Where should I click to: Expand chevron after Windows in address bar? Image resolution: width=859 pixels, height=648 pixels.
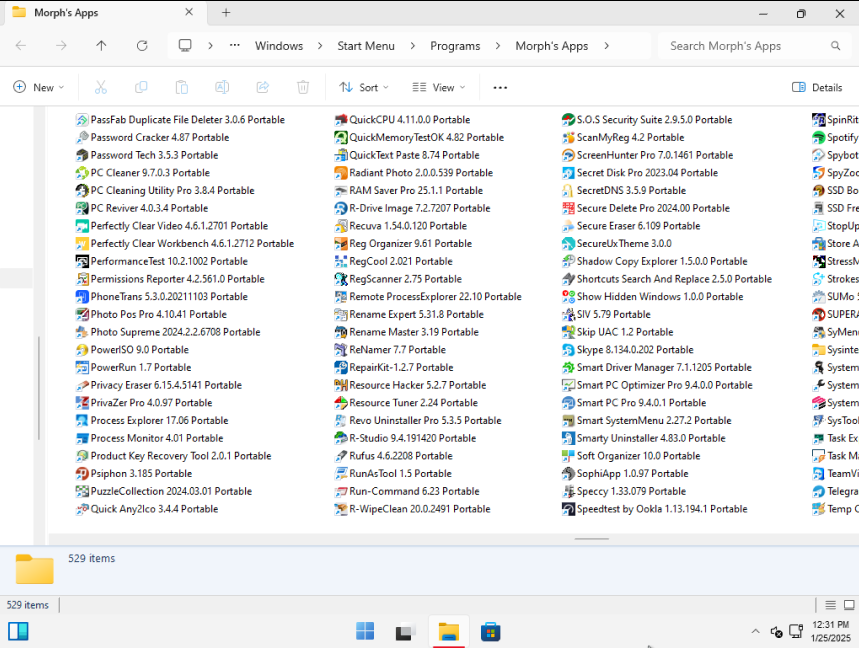[320, 45]
